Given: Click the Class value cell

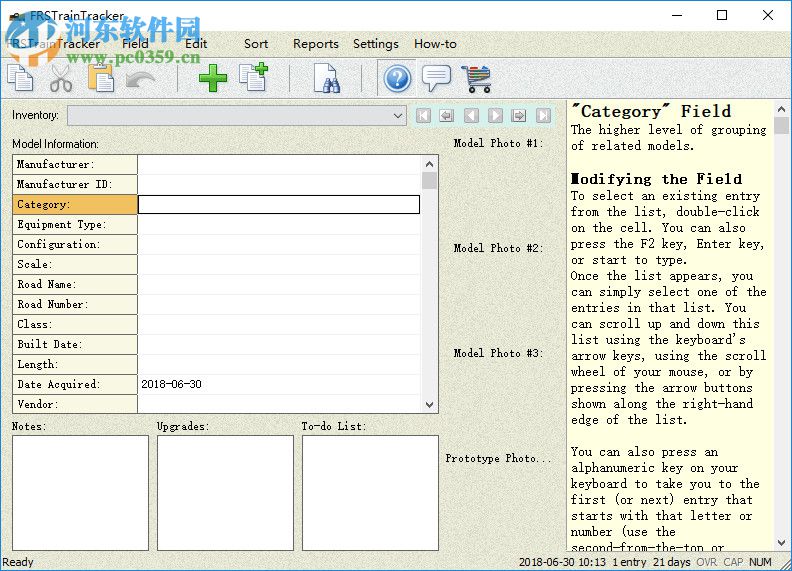Looking at the screenshot, I should pyautogui.click(x=279, y=324).
